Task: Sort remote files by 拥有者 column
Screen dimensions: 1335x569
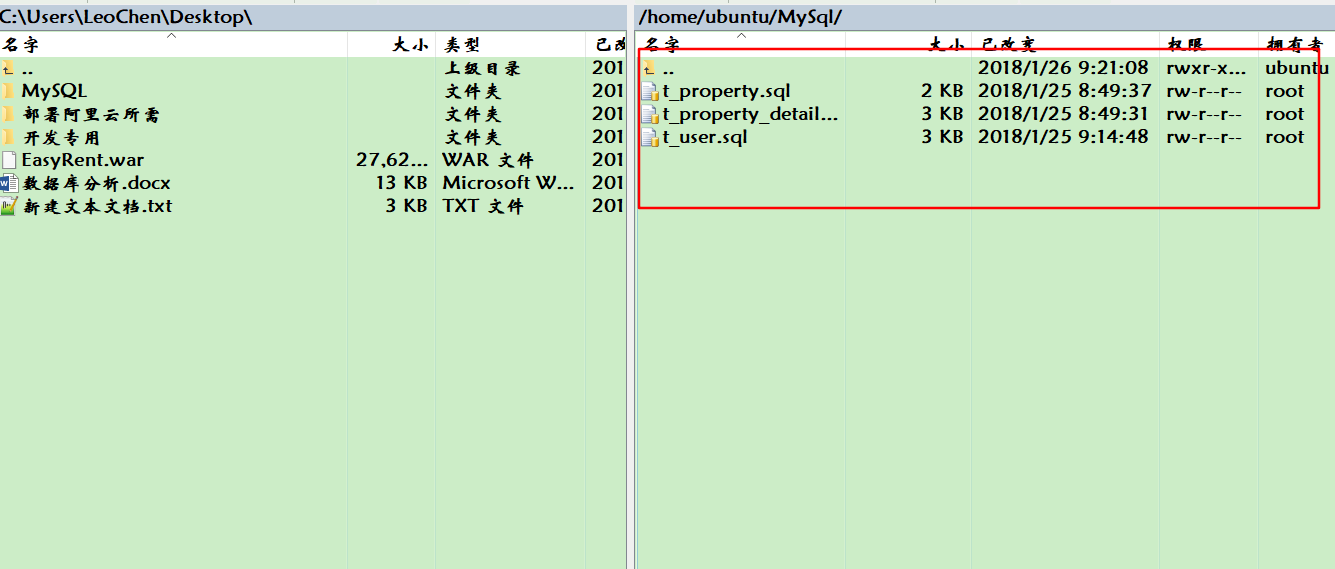Action: pos(1296,44)
